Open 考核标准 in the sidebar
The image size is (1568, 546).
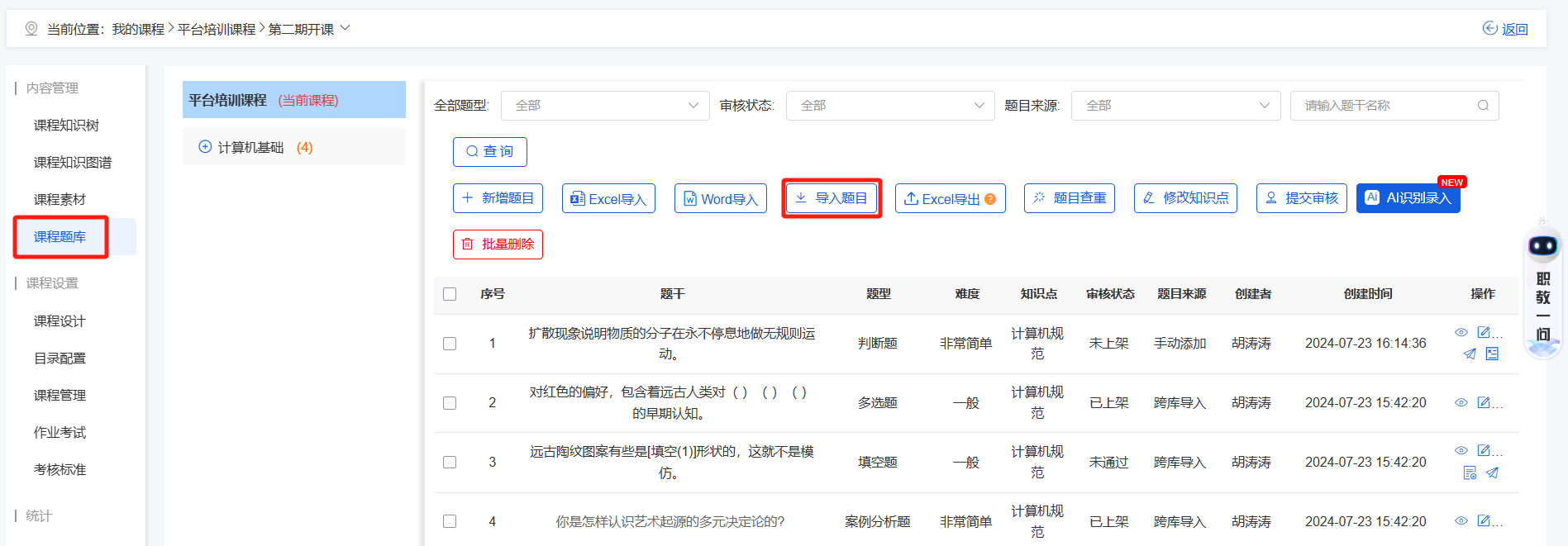tap(60, 470)
